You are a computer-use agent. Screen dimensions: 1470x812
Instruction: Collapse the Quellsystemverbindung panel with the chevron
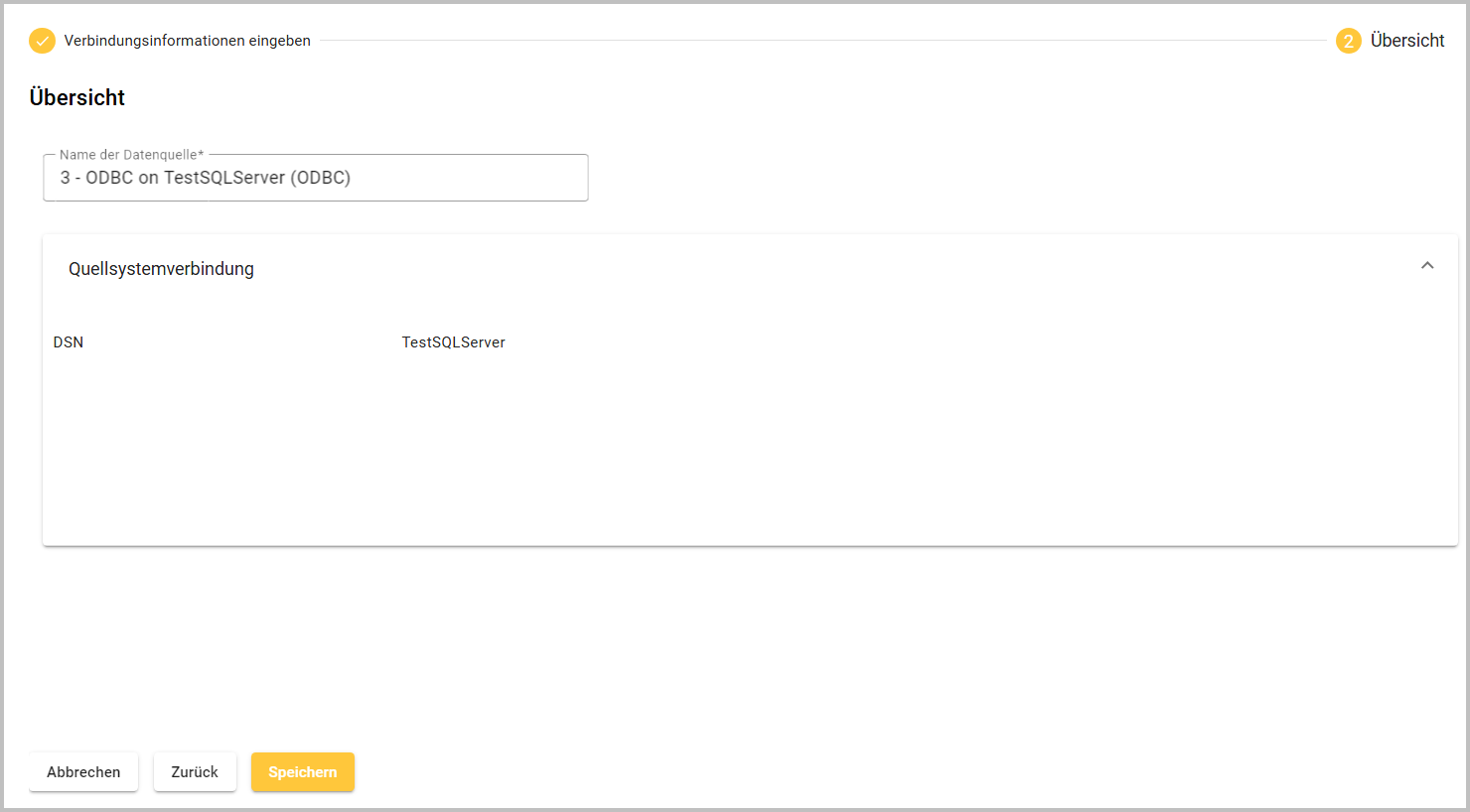click(x=1426, y=266)
